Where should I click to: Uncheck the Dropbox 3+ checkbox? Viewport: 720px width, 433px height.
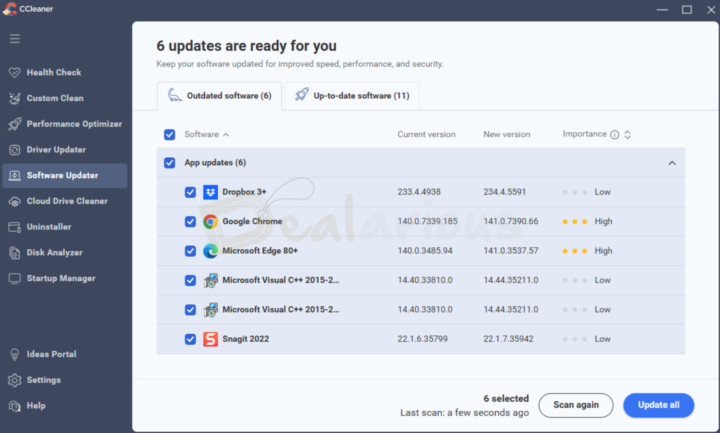[190, 192]
